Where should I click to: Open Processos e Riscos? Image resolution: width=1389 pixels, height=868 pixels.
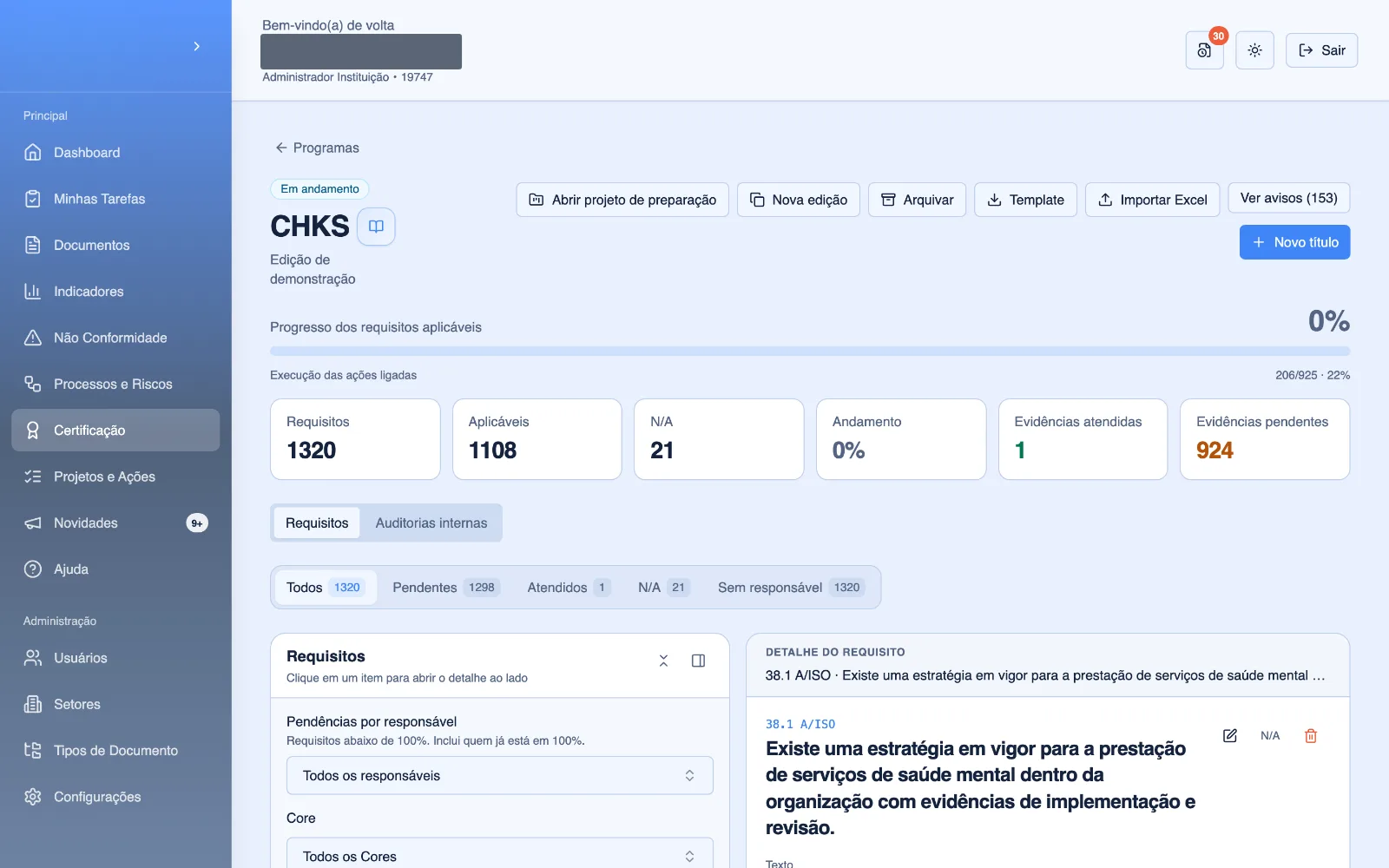coord(115,384)
